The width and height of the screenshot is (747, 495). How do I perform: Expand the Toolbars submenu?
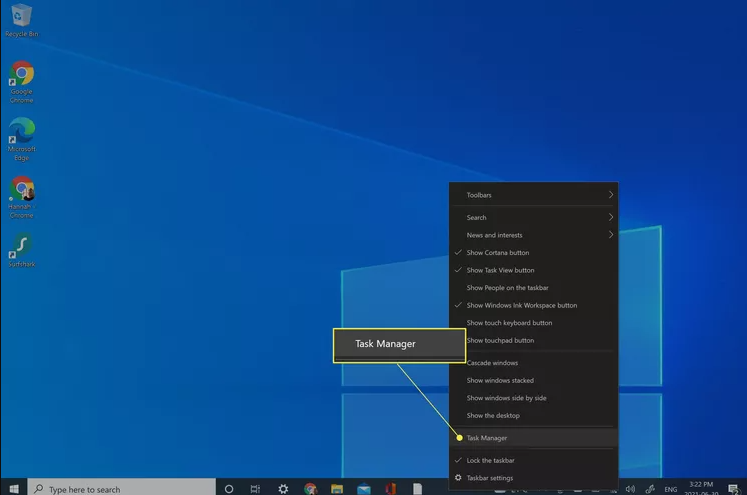[534, 195]
